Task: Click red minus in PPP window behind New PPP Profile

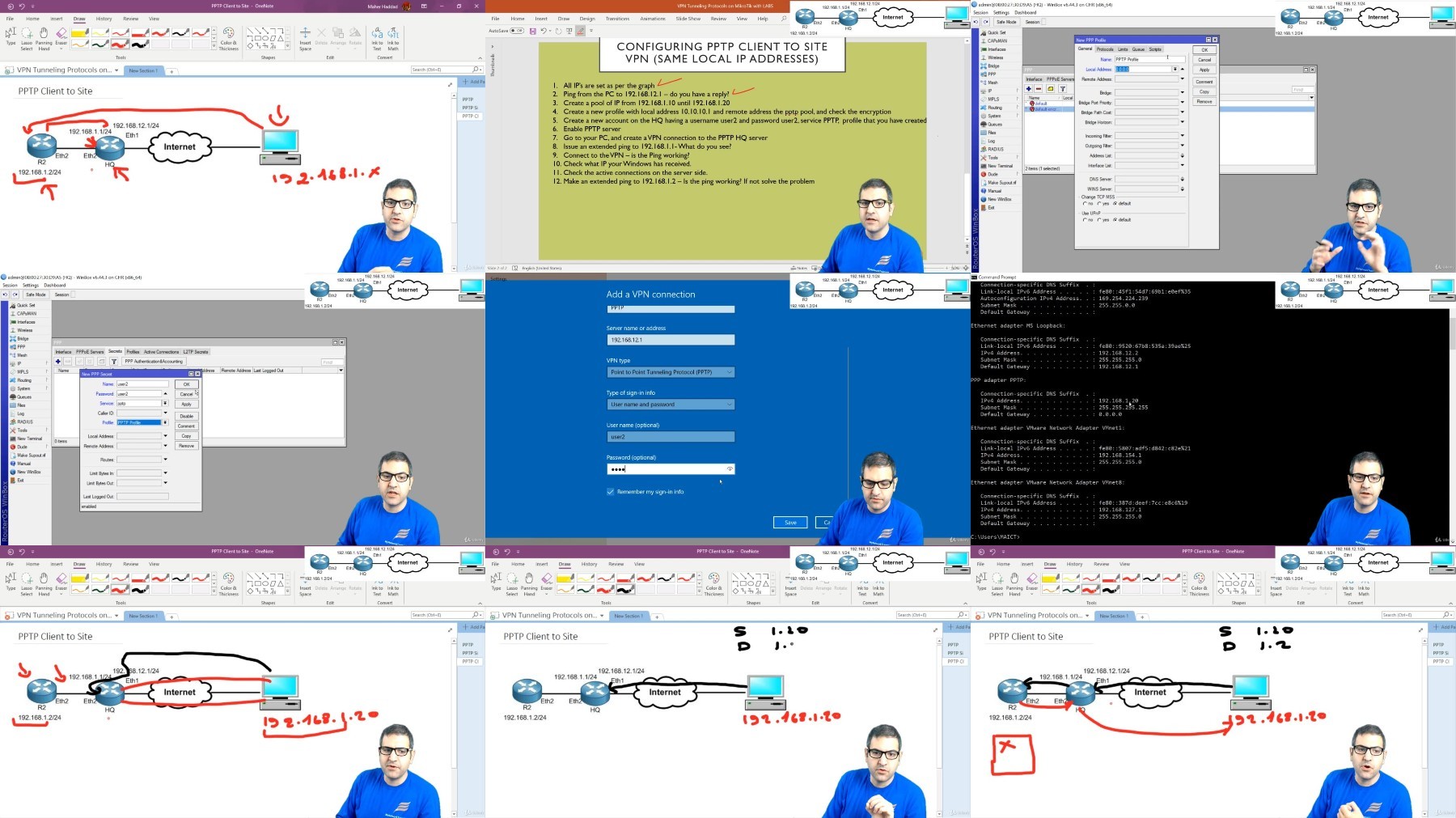Action: (1039, 89)
